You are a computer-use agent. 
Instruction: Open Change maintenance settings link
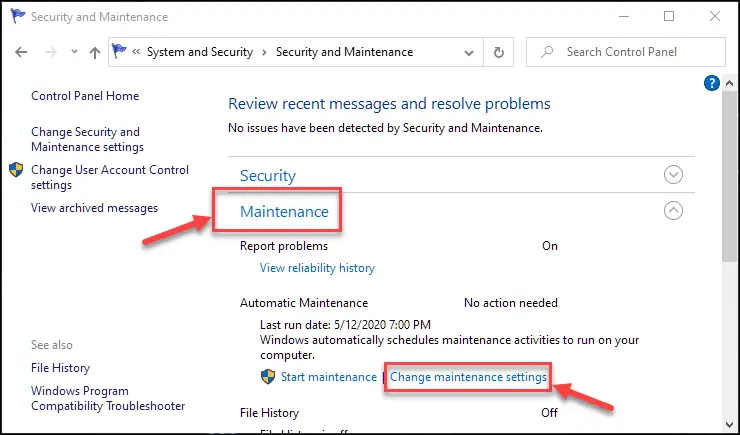pos(468,377)
